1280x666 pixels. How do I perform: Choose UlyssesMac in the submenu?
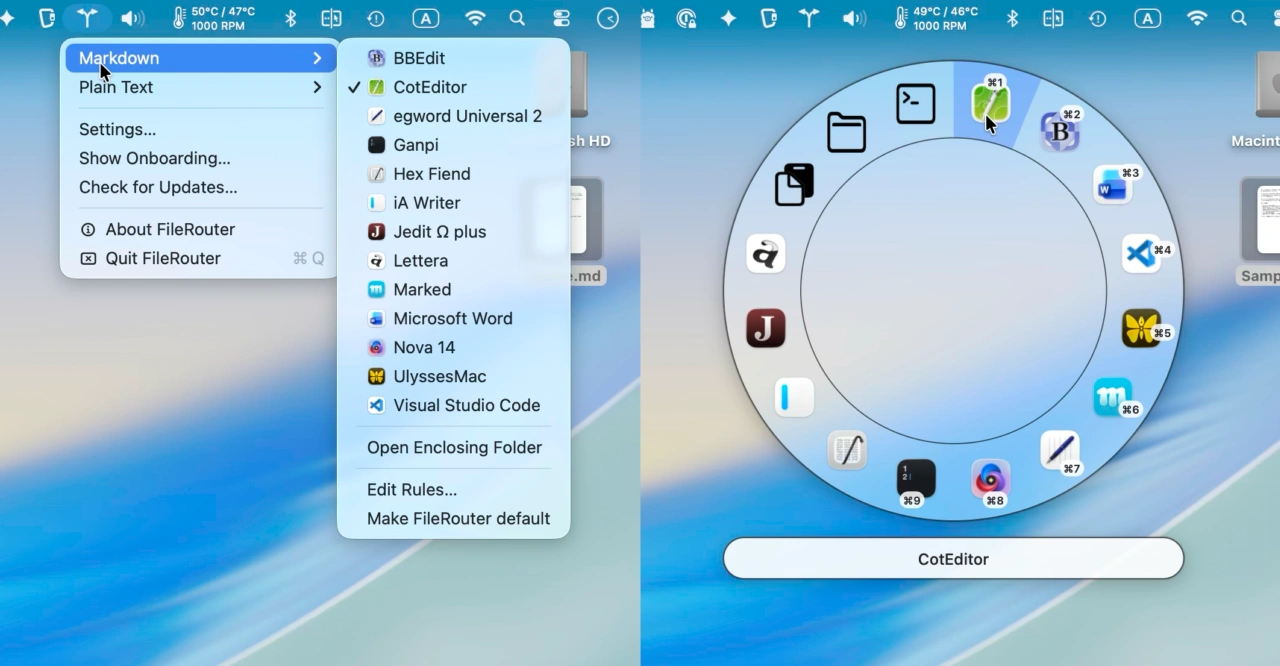point(454,377)
